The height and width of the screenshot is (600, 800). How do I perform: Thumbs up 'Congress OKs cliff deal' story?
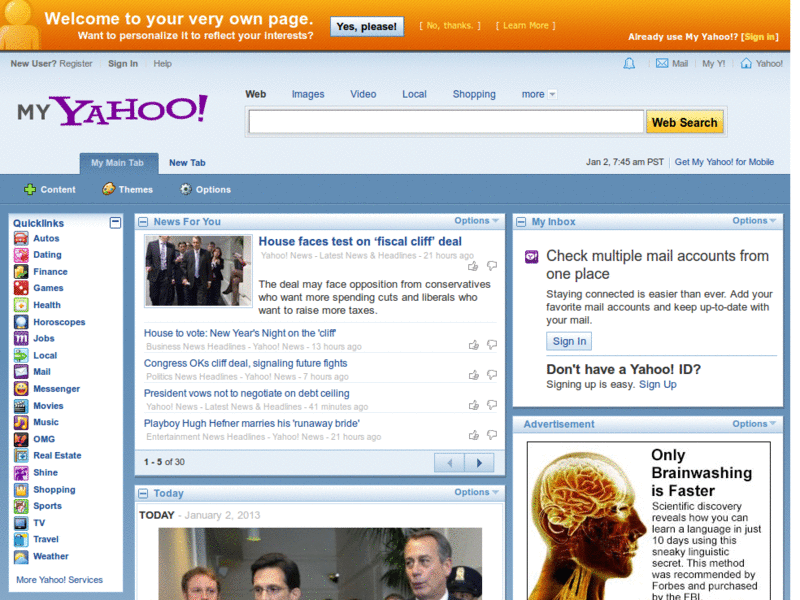click(x=473, y=375)
